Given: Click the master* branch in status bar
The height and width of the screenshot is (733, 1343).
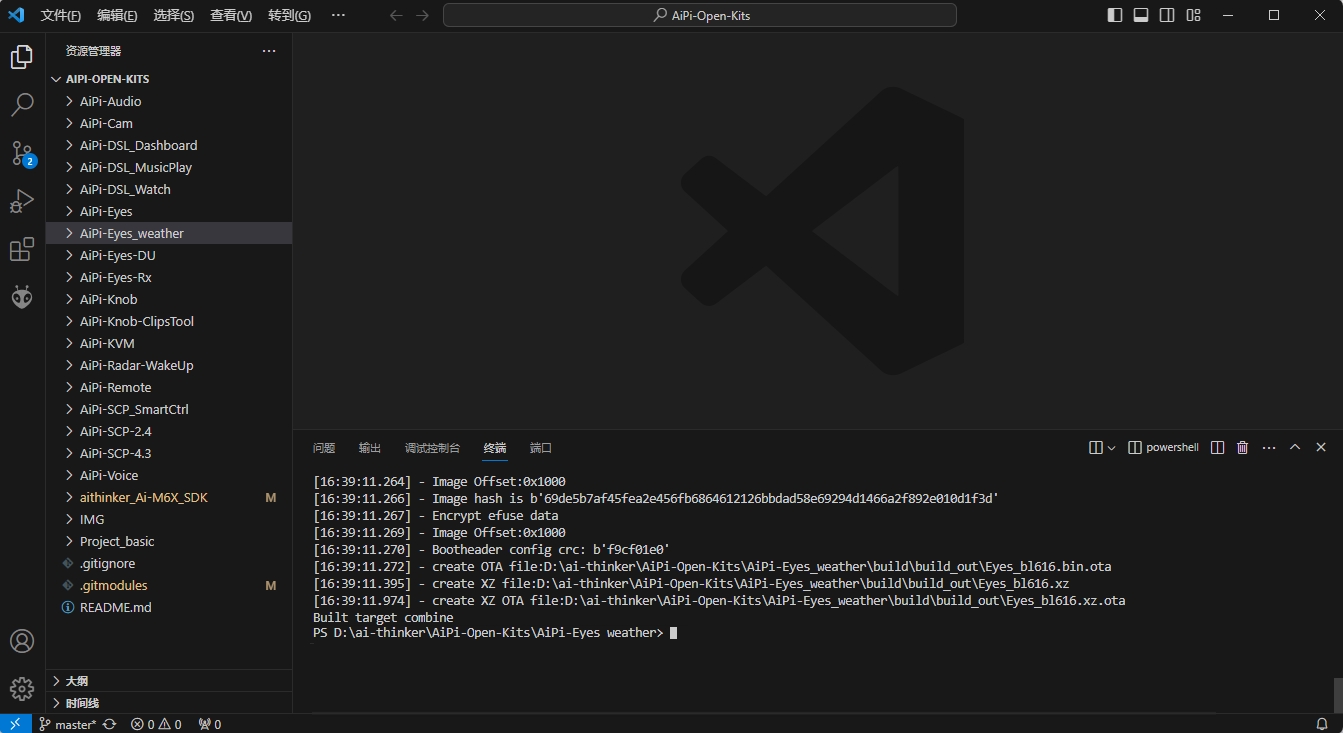Looking at the screenshot, I should [x=68, y=724].
